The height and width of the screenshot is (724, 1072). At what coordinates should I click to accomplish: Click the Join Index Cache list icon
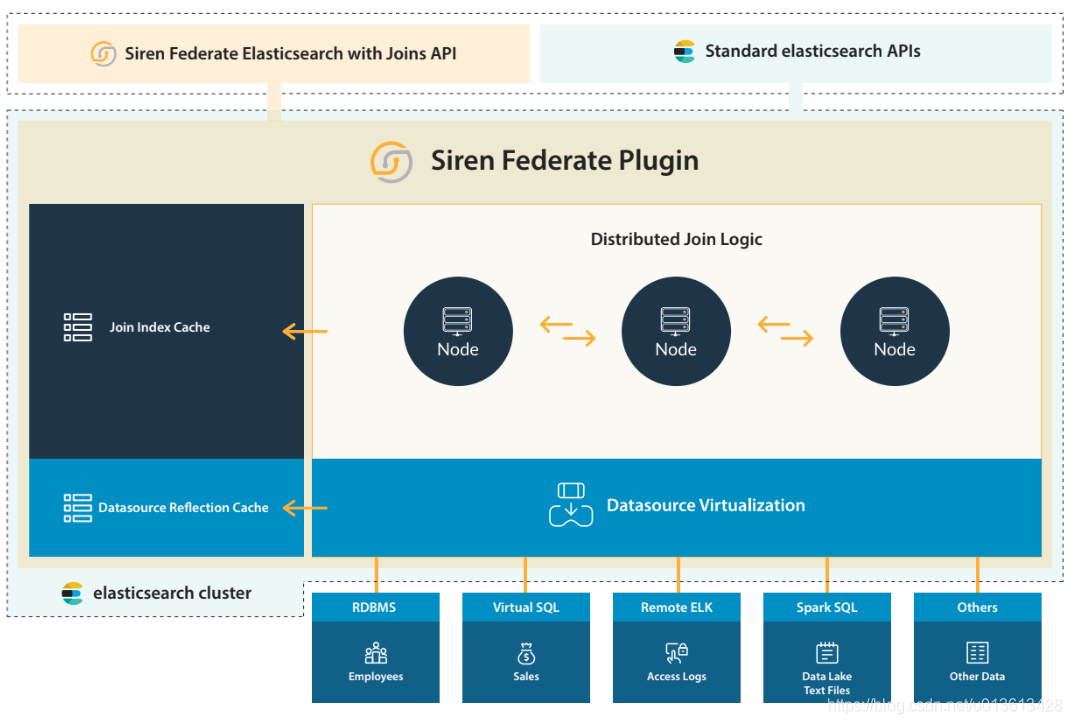click(78, 327)
